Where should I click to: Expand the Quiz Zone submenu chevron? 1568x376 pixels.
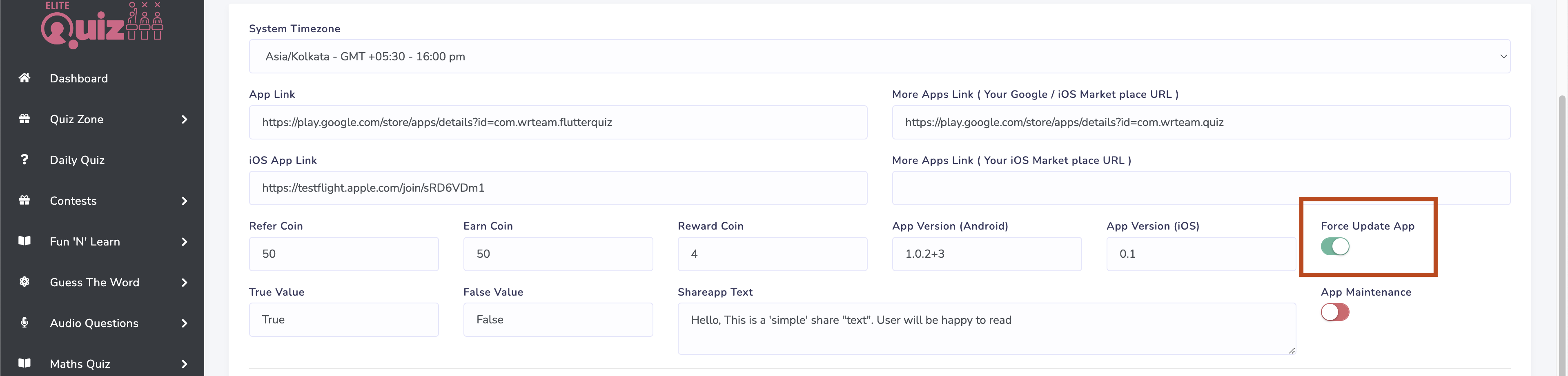coord(185,119)
